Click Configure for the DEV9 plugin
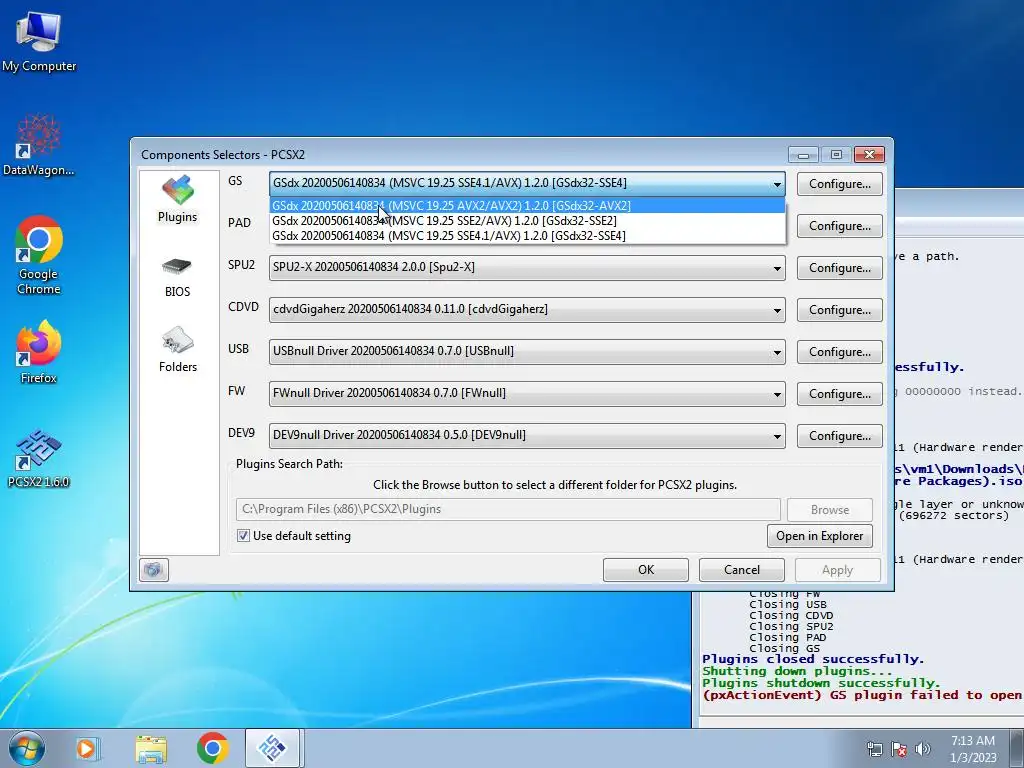 click(840, 436)
